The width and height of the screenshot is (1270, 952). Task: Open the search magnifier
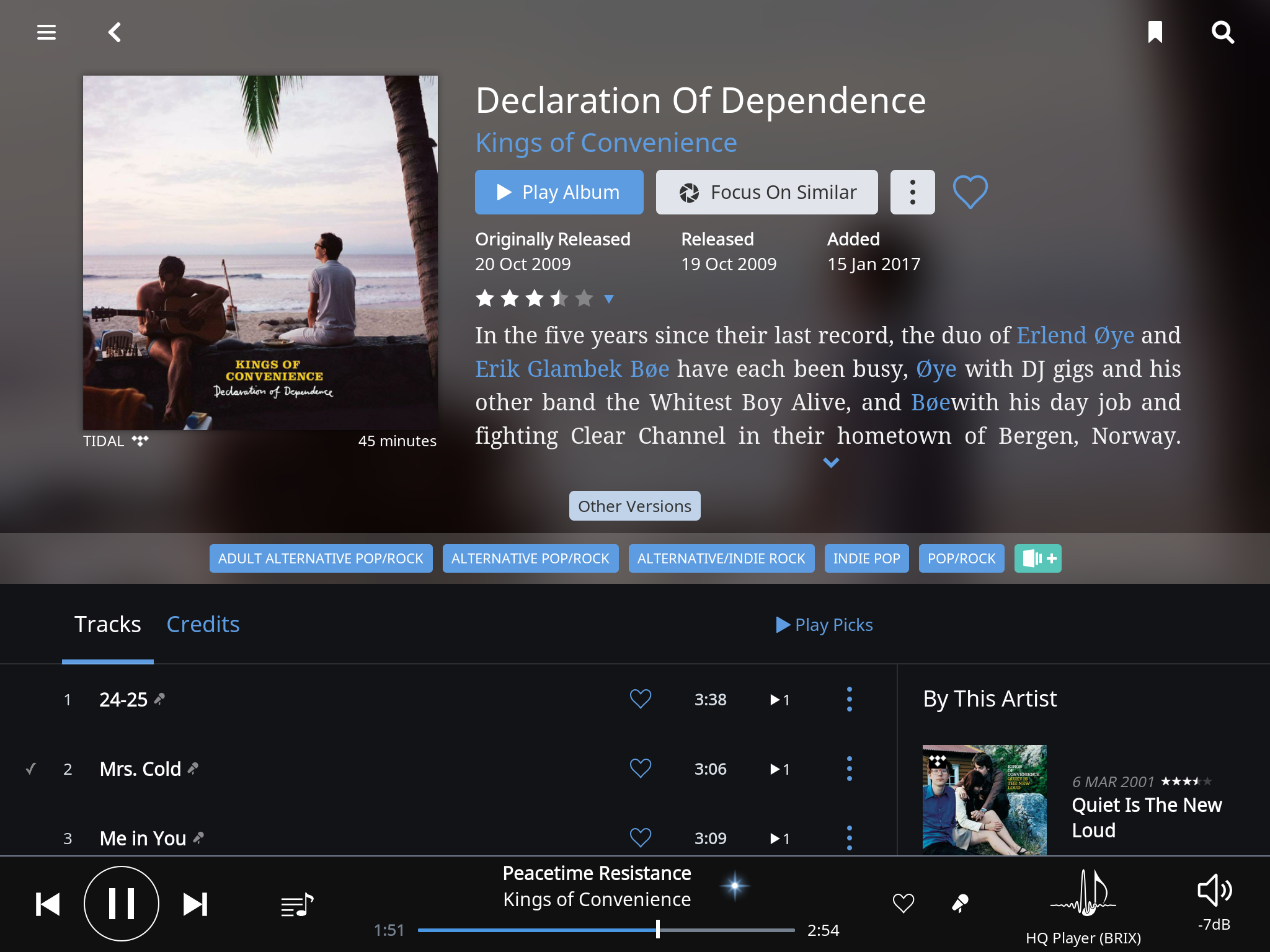click(x=1223, y=32)
